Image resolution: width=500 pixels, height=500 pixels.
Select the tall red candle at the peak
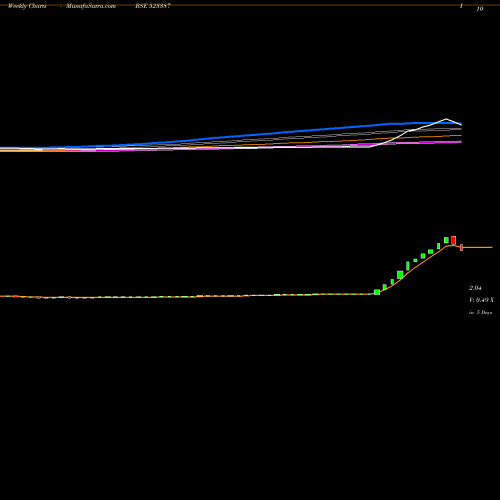pyautogui.click(x=453, y=240)
